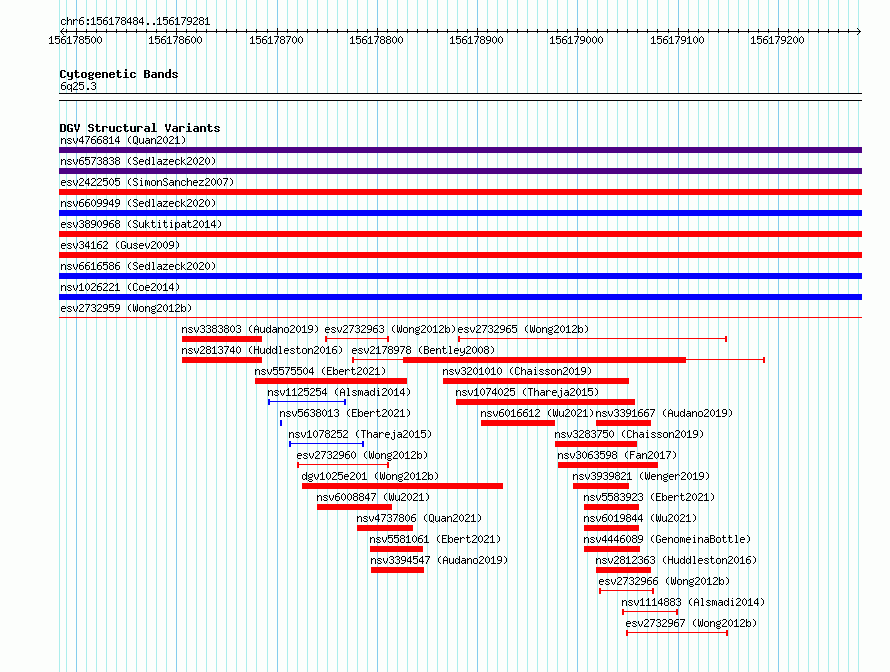Image resolution: width=890 pixels, height=672 pixels.
Task: Click the DGV Structural Variants track title
Action: point(140,128)
